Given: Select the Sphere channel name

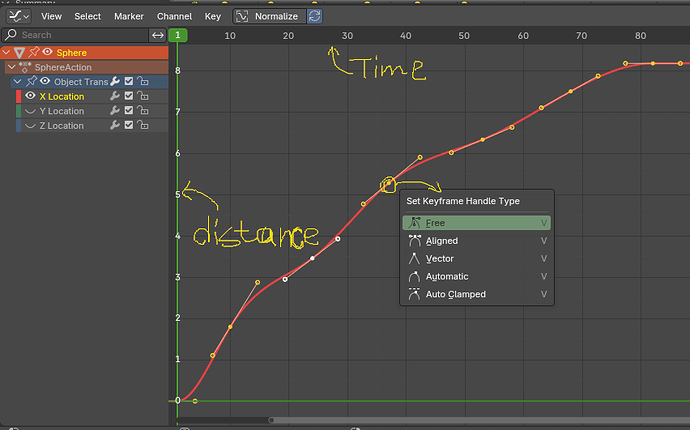Looking at the screenshot, I should (71, 53).
